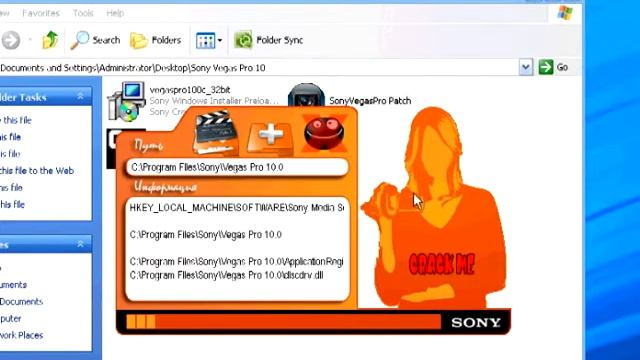Click the CRACK ME button on the figure

441,264
